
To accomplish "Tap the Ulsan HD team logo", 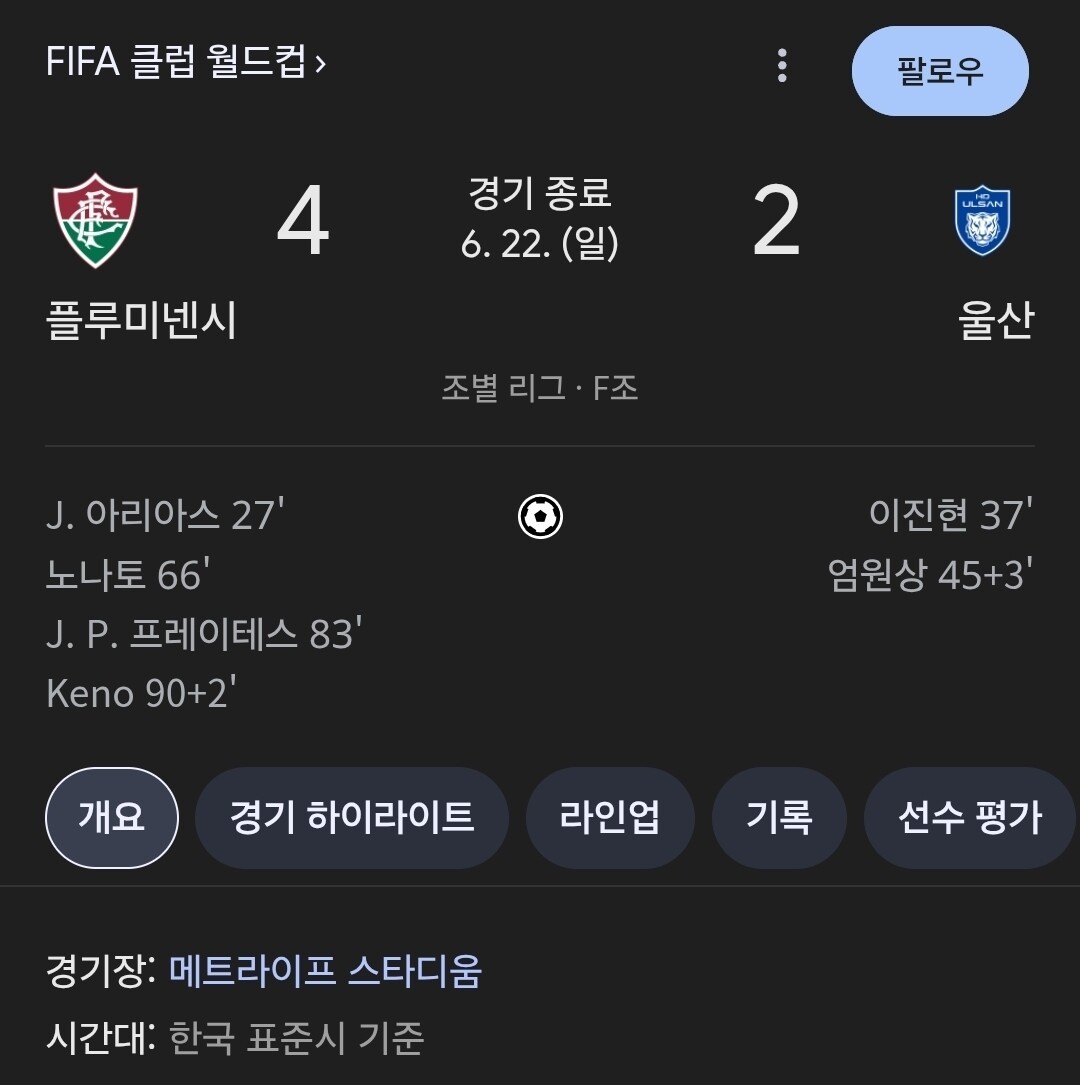I will [x=982, y=220].
